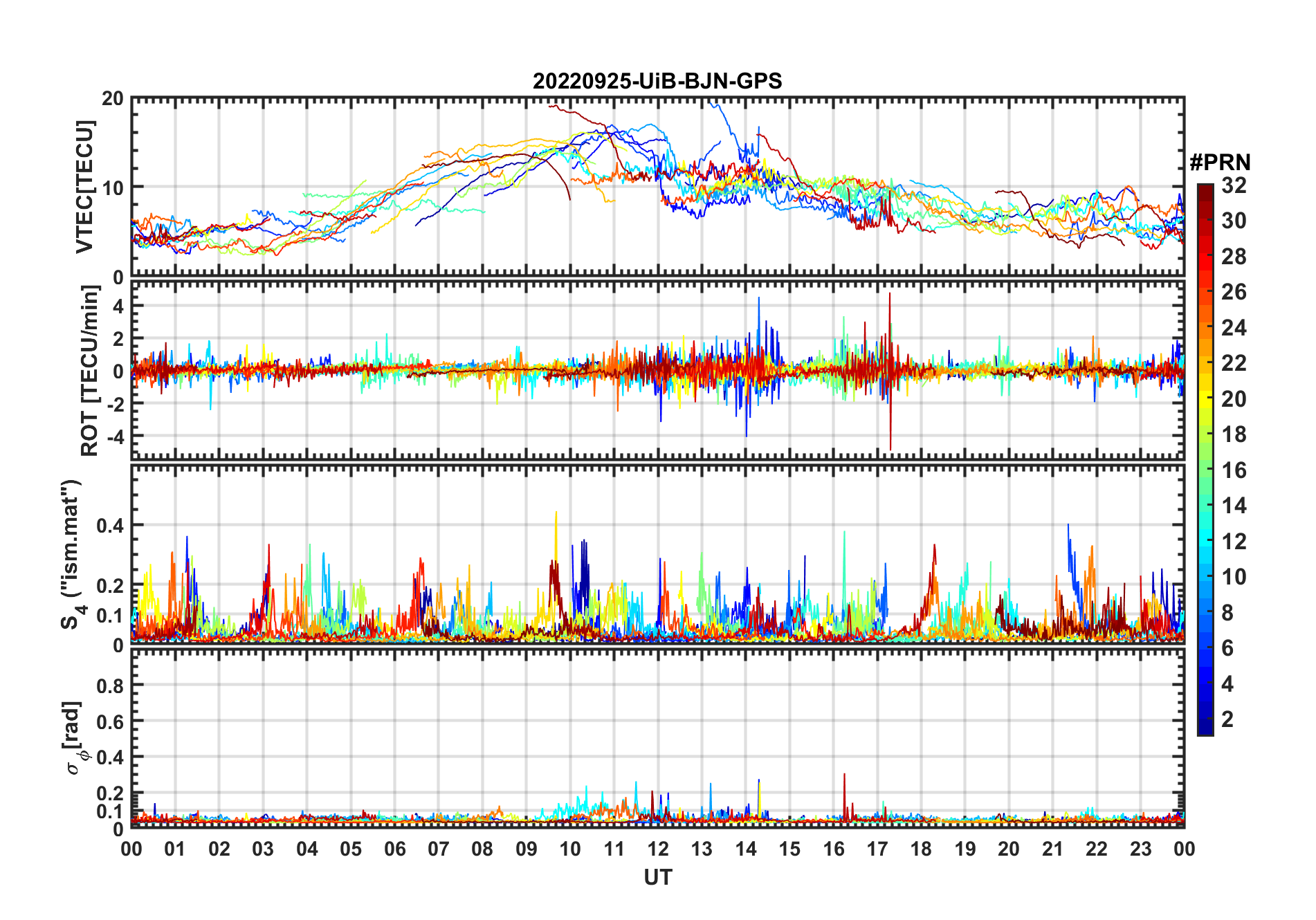This screenshot has width=1316, height=920.
Task: Click ROT y-axis tick label -4
Action: [x=114, y=436]
